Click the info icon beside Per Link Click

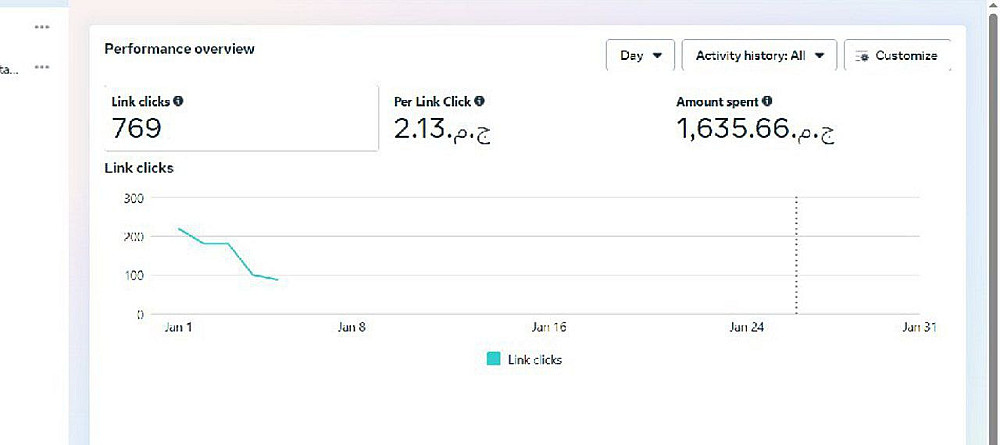pyautogui.click(x=480, y=101)
